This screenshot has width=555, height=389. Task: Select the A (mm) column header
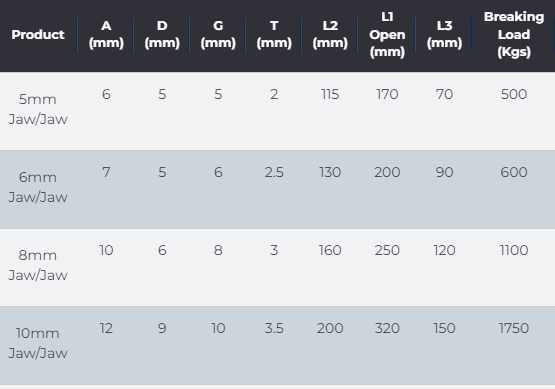point(106,34)
